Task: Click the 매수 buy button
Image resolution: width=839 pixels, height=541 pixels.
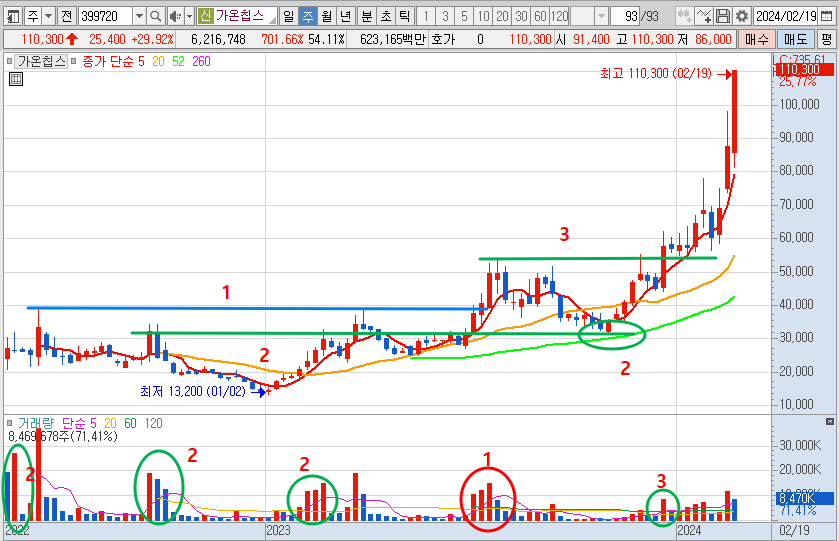Action: 756,39
